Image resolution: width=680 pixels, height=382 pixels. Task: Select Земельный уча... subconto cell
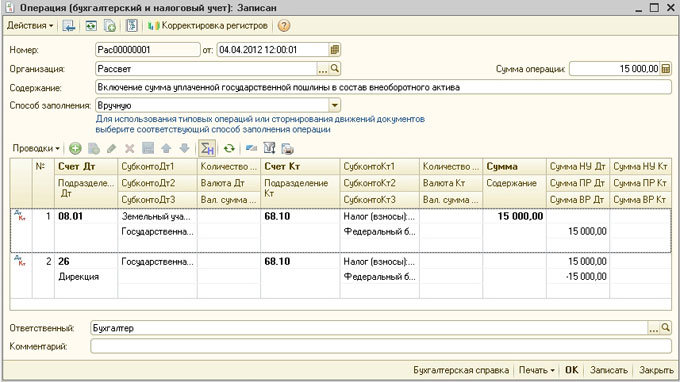157,216
